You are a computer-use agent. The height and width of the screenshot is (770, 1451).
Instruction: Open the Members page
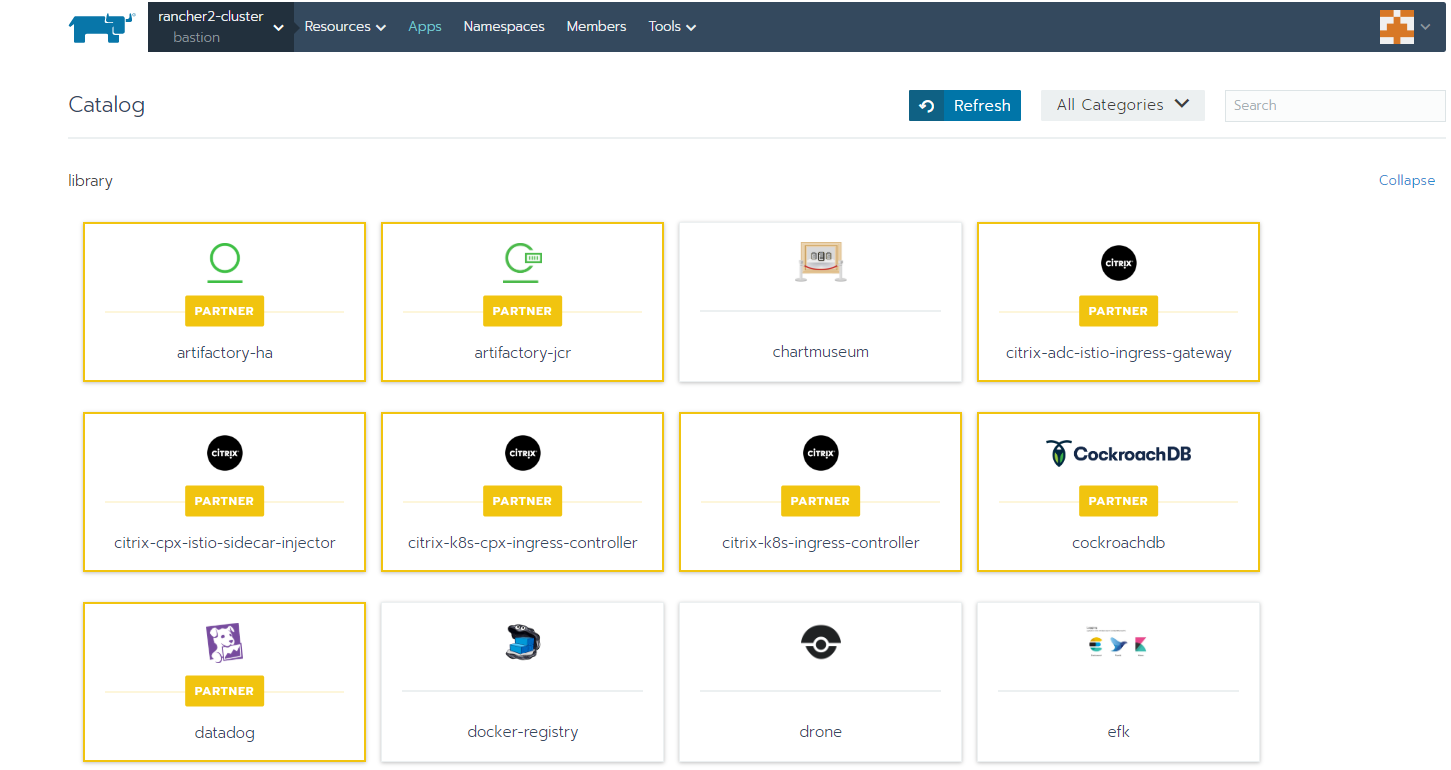(x=596, y=27)
